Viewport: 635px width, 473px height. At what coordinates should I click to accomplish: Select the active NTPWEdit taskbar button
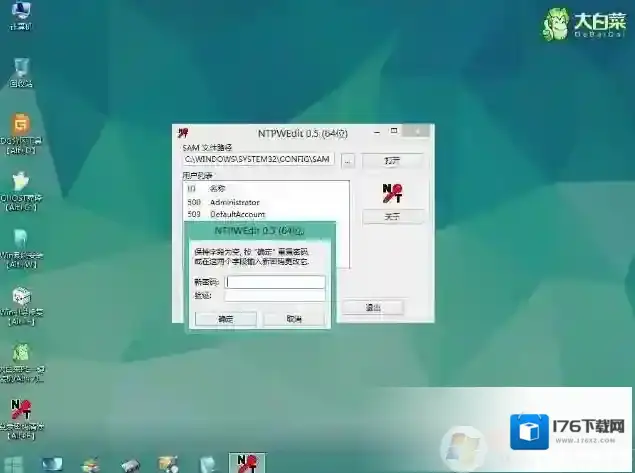click(247, 463)
